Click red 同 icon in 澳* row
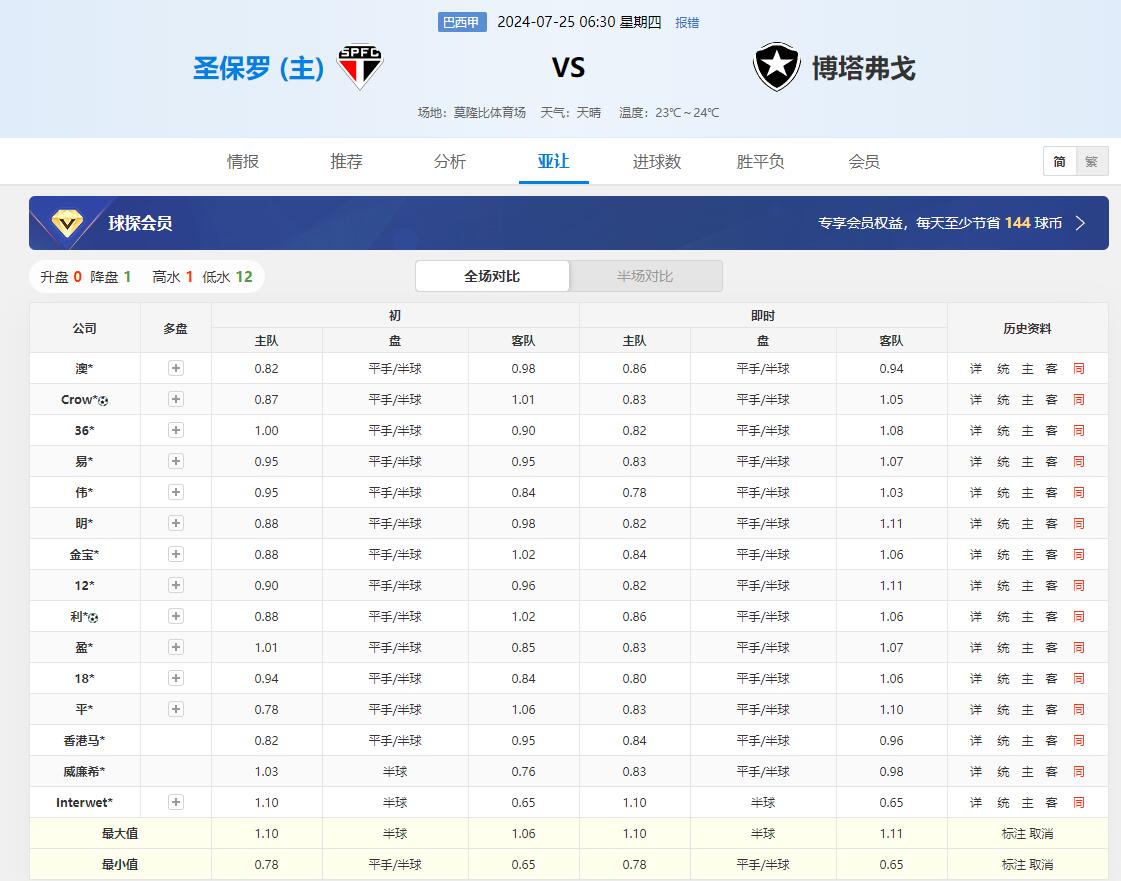The width and height of the screenshot is (1121, 881). click(1078, 369)
